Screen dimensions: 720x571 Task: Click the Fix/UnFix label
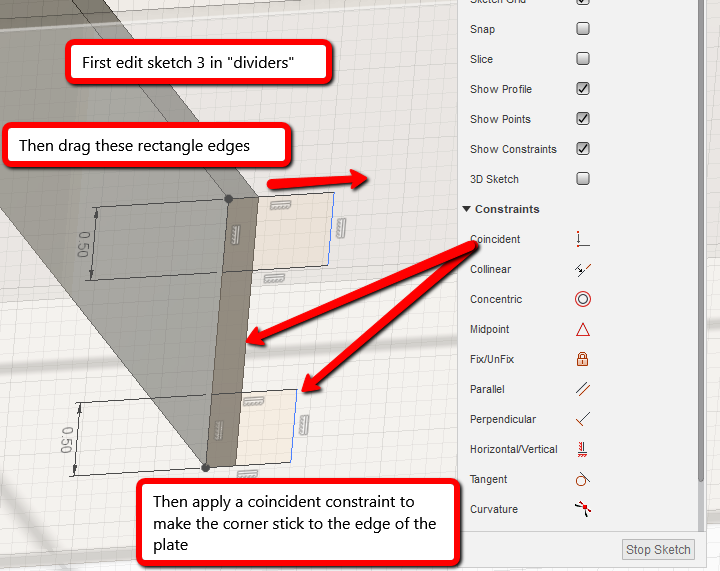coord(492,359)
